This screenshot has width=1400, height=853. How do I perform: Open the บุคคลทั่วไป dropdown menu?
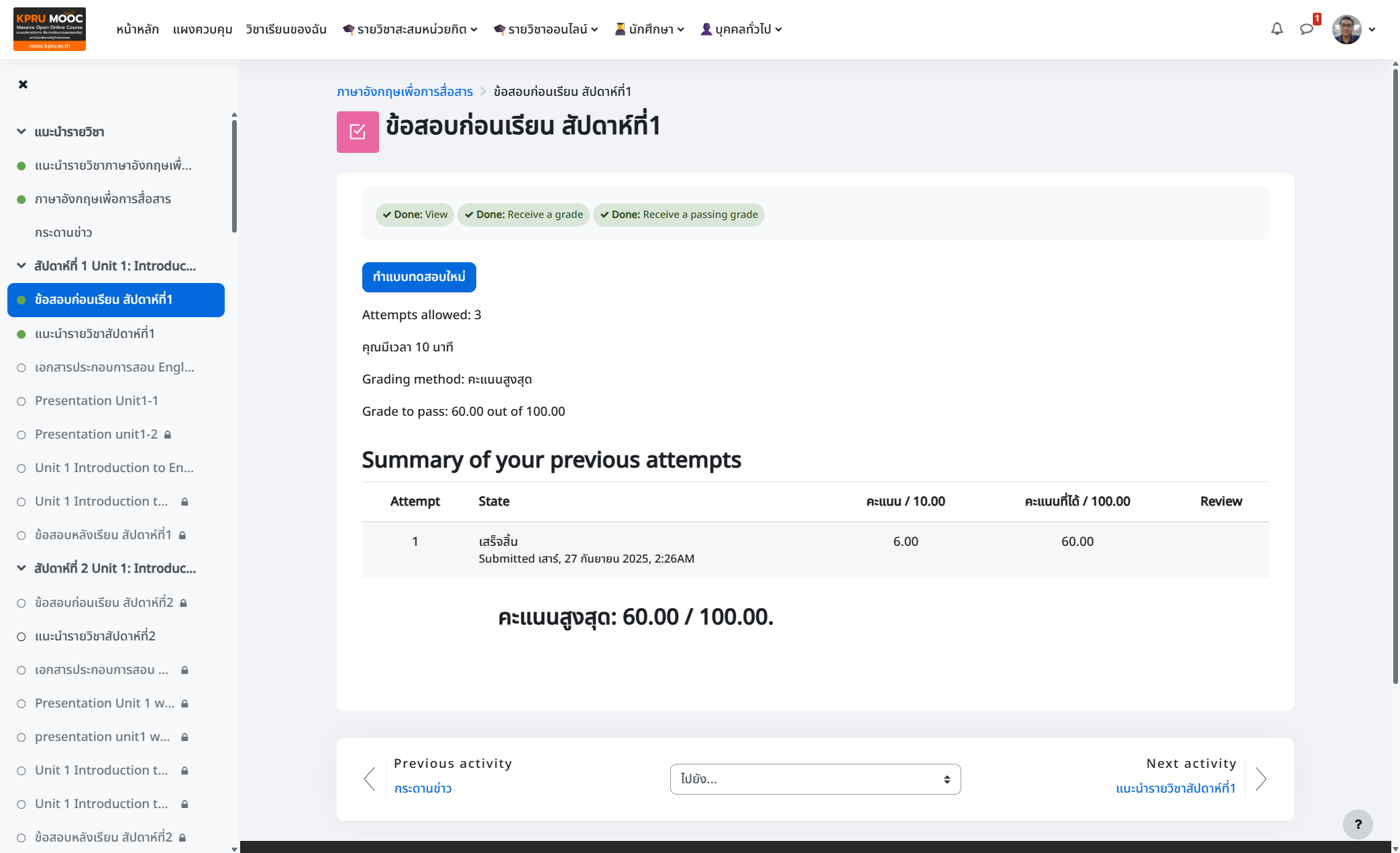(x=741, y=29)
